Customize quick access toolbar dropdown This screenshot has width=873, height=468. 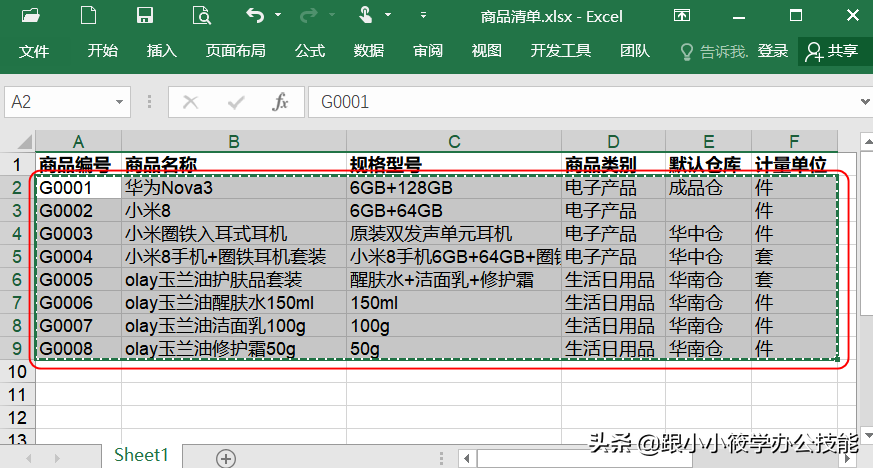(423, 15)
